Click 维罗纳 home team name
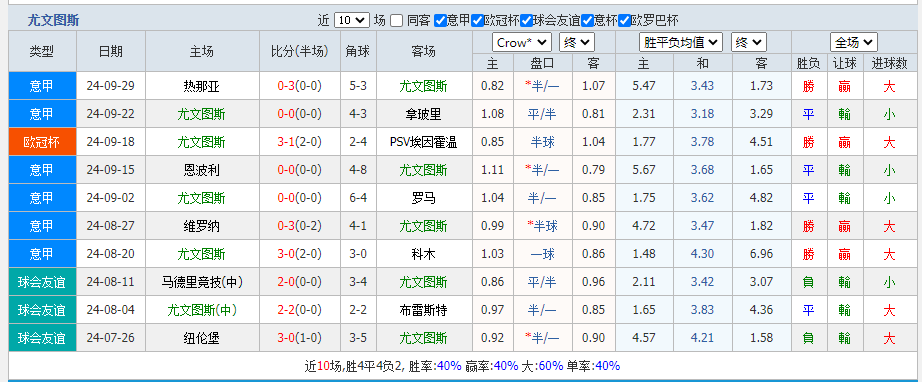This screenshot has width=922, height=382. [201, 226]
